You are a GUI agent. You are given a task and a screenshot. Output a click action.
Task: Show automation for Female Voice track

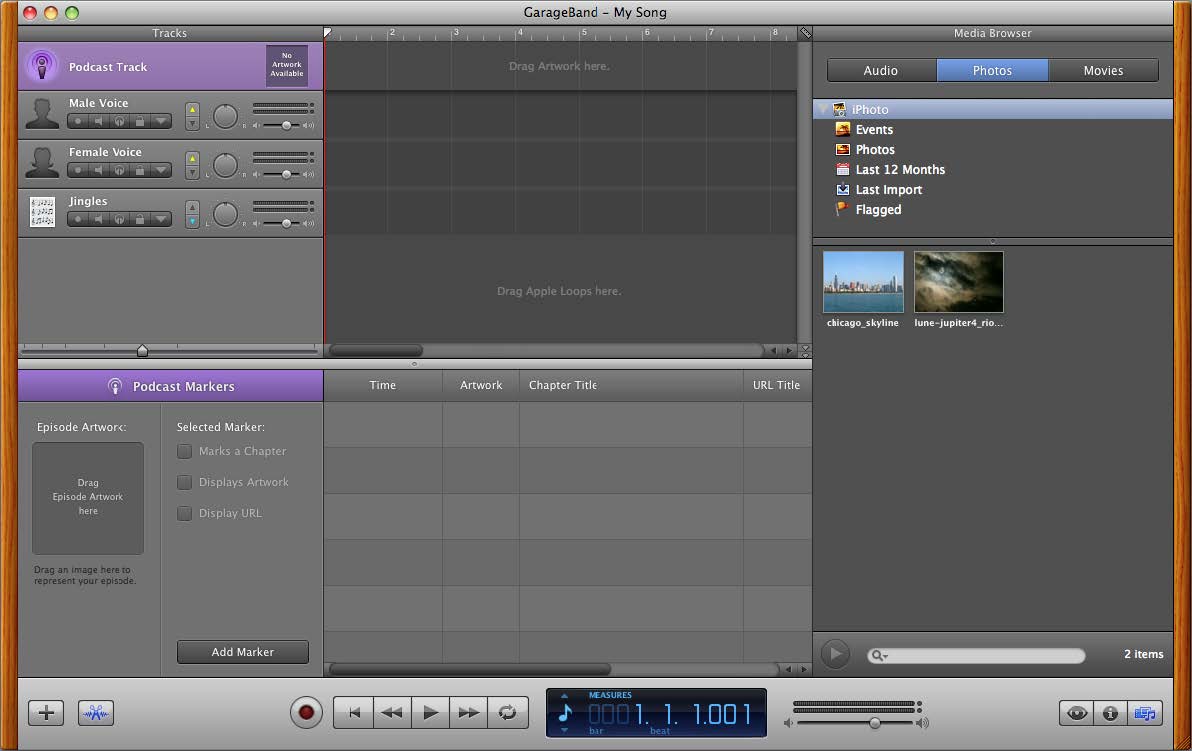(x=160, y=170)
